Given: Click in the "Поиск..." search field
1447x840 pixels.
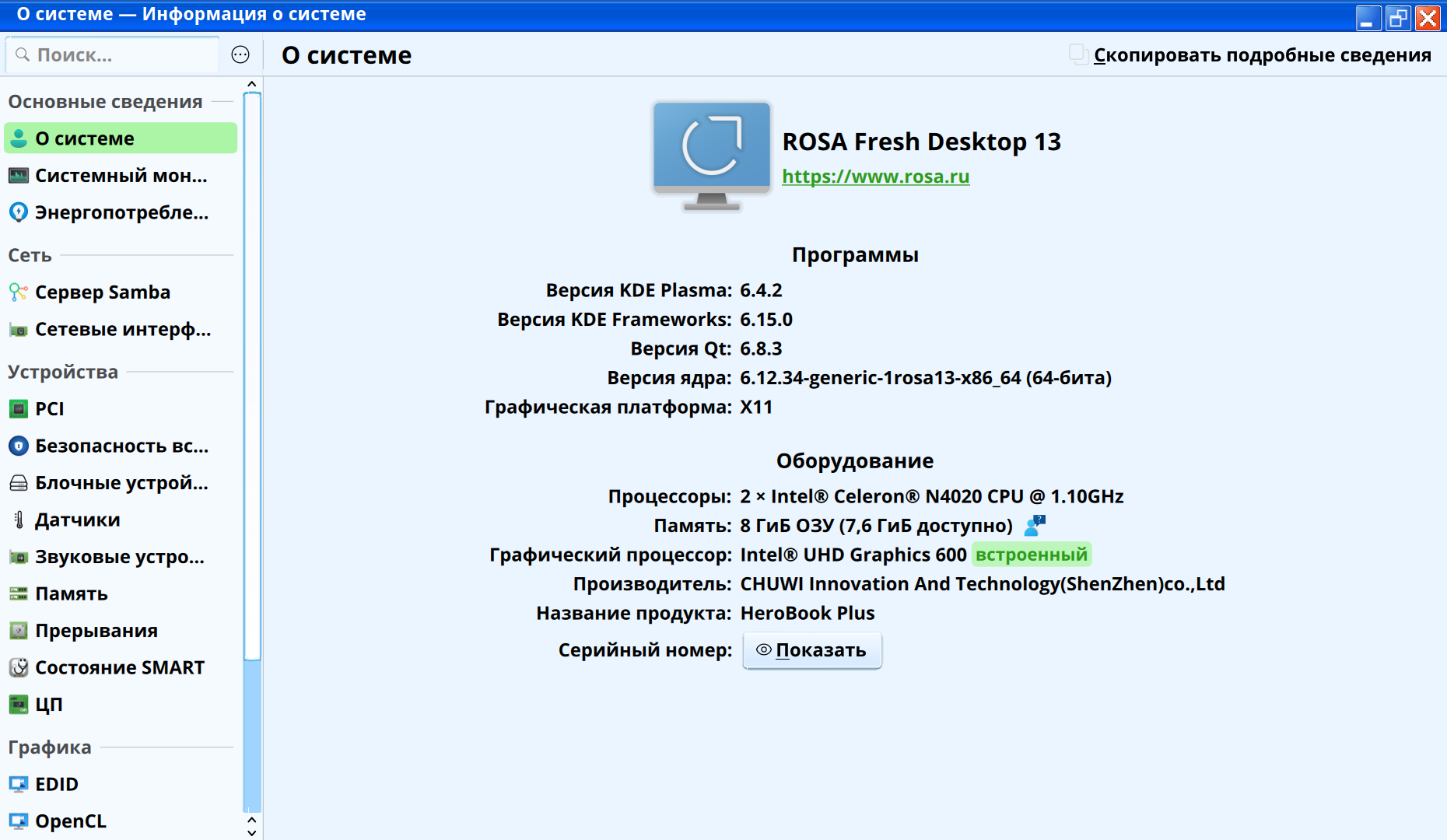Looking at the screenshot, I should pyautogui.click(x=112, y=54).
